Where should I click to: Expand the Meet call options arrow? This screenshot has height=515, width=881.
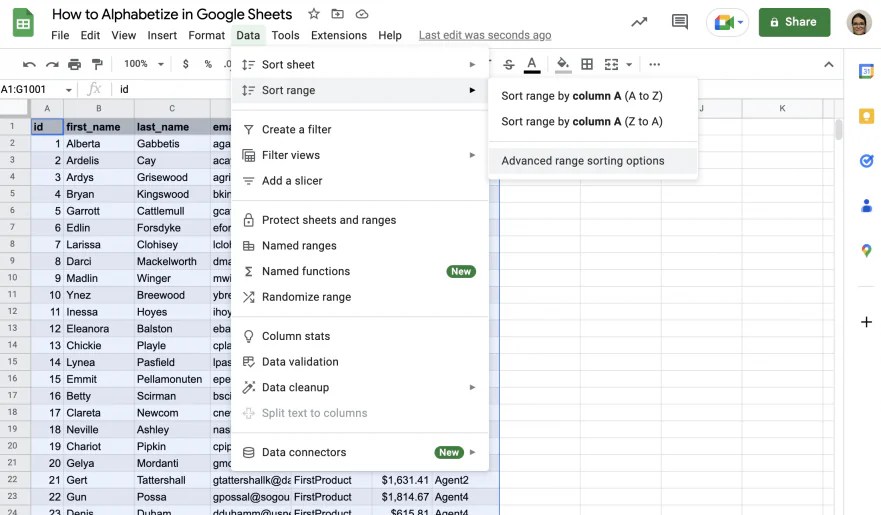(x=741, y=22)
